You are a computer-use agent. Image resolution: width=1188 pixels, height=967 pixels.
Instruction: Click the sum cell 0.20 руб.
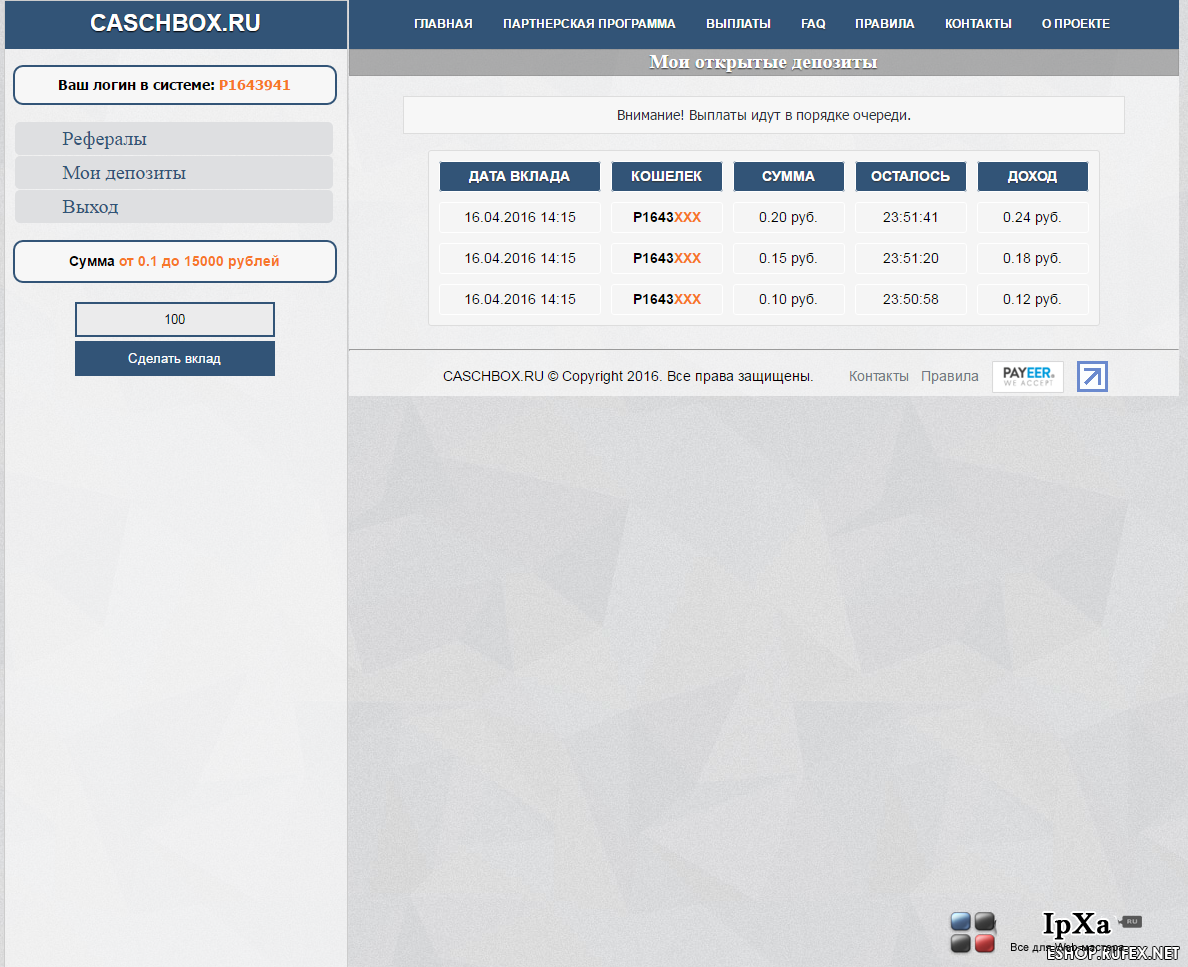(x=789, y=217)
